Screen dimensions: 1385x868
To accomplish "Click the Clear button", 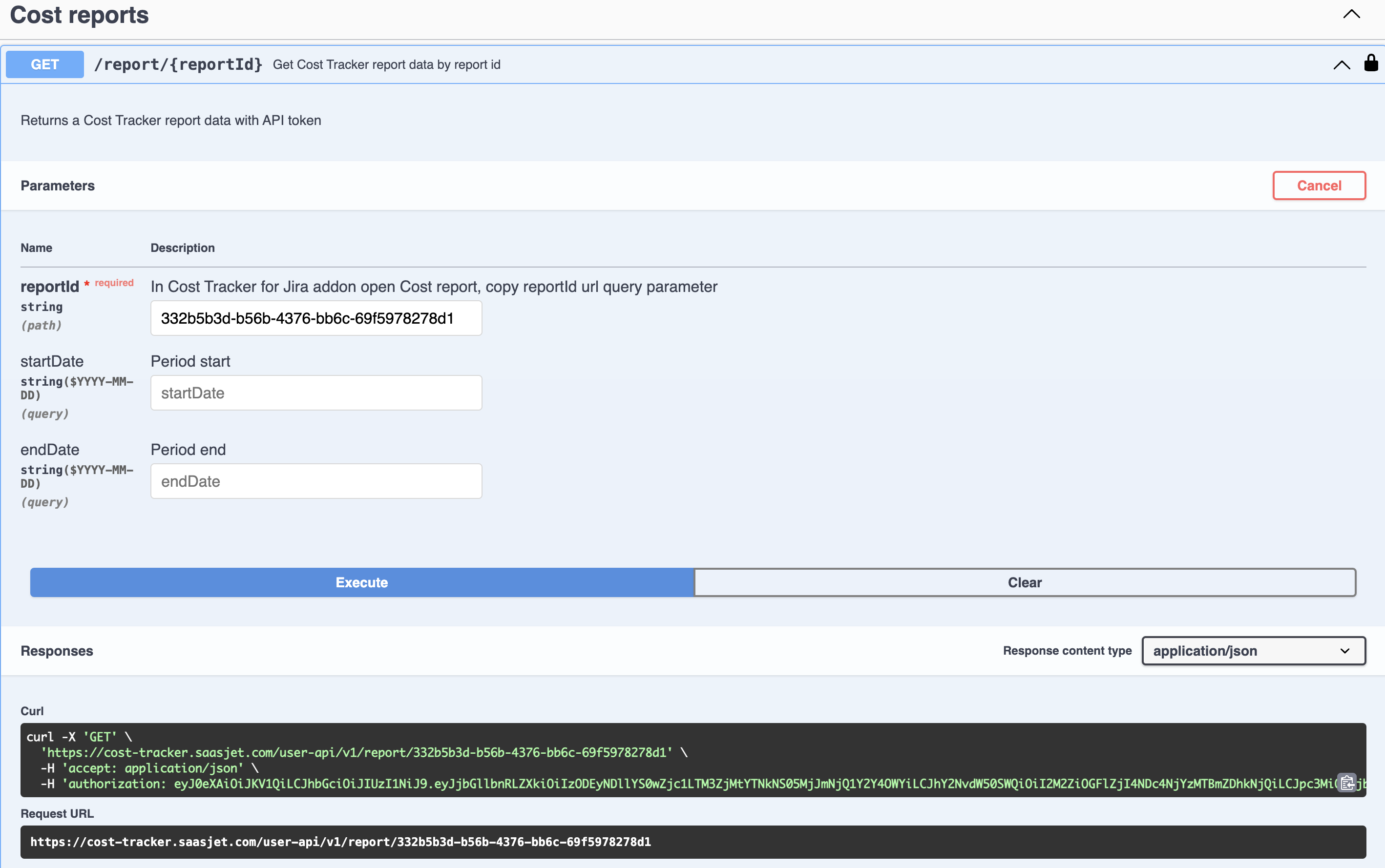I will tap(1025, 582).
